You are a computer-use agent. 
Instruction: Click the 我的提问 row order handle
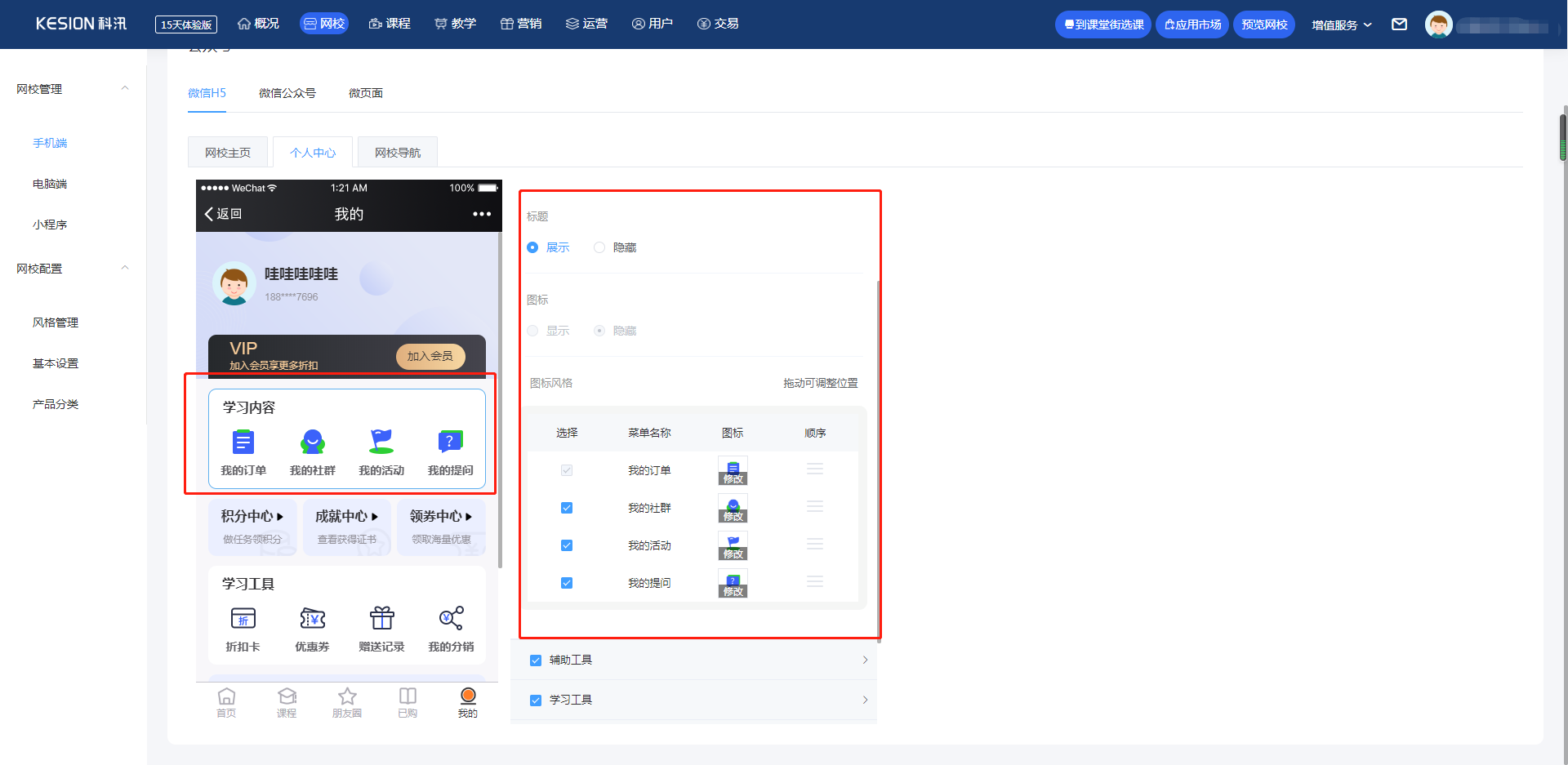tap(815, 582)
